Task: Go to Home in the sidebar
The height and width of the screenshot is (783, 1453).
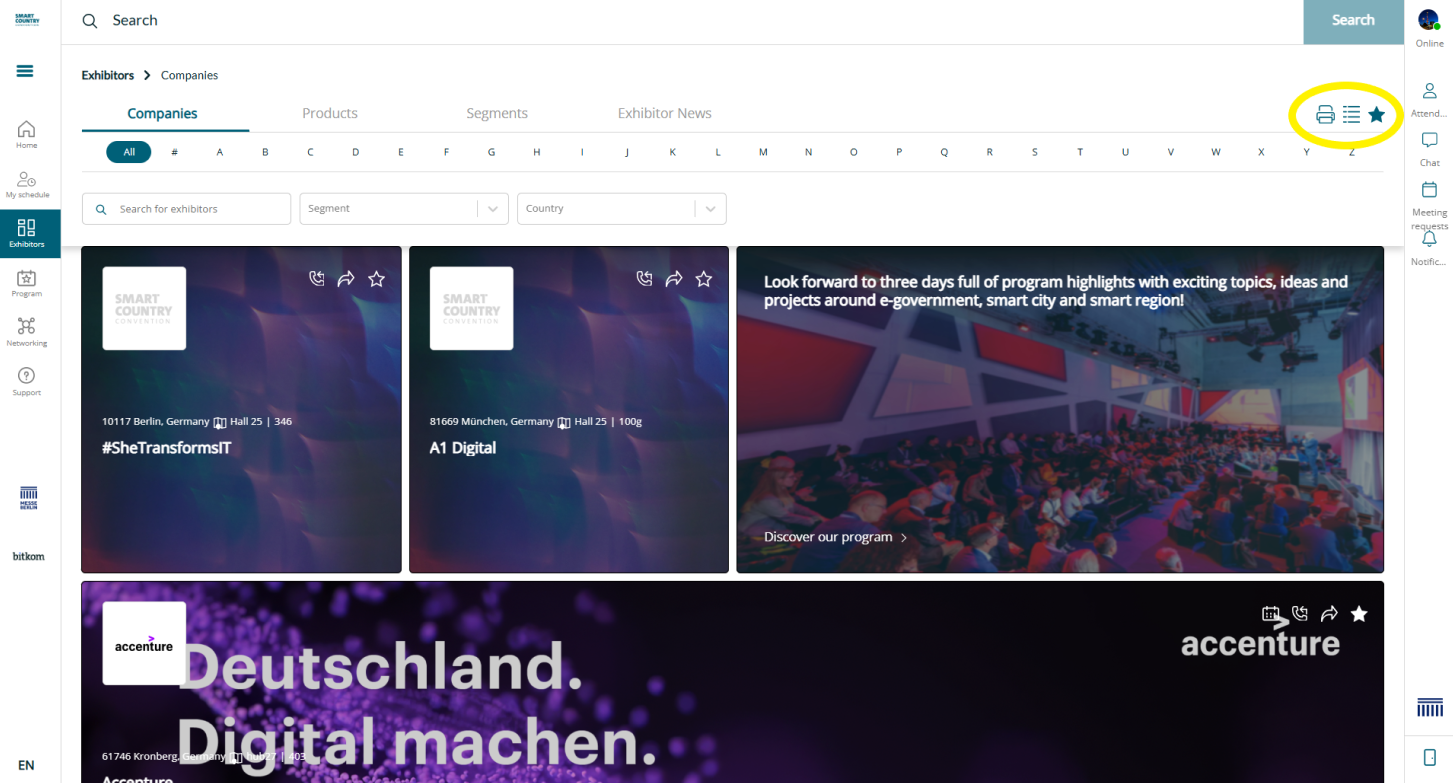Action: click(x=26, y=134)
